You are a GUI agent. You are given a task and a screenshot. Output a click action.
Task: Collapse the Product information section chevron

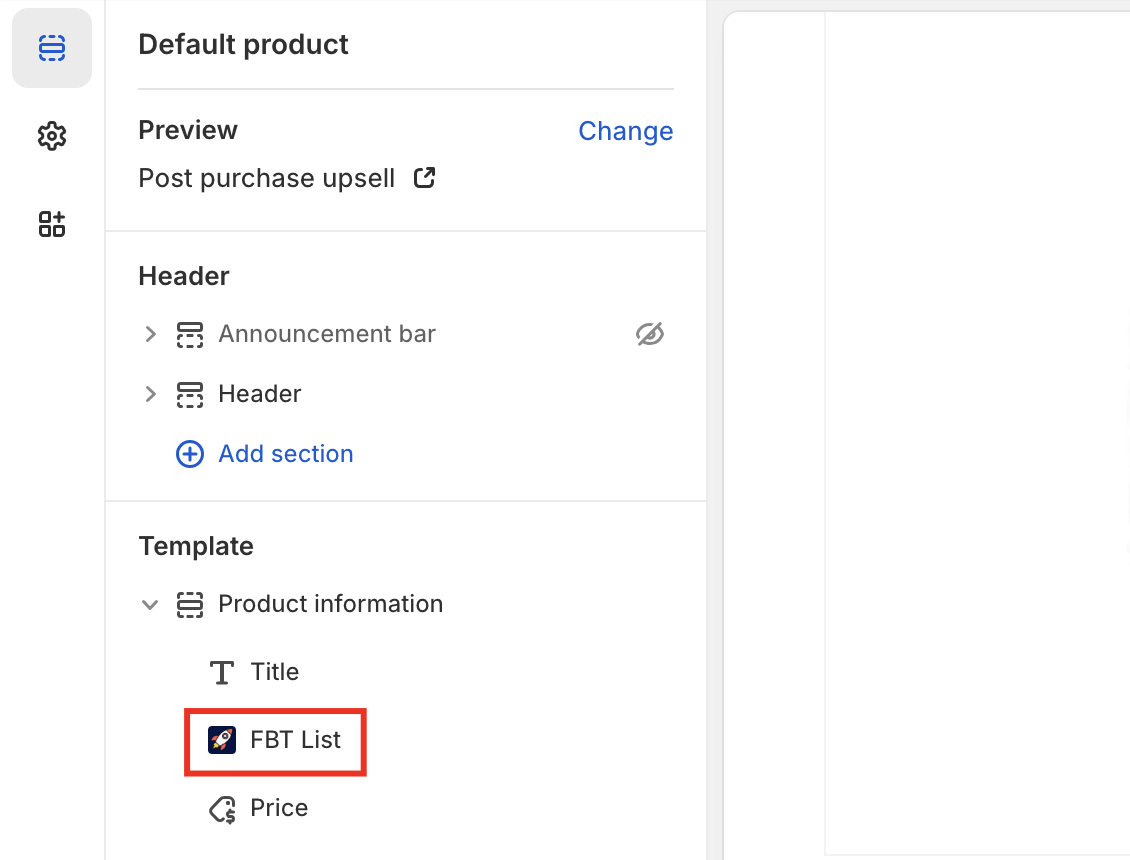tap(150, 604)
